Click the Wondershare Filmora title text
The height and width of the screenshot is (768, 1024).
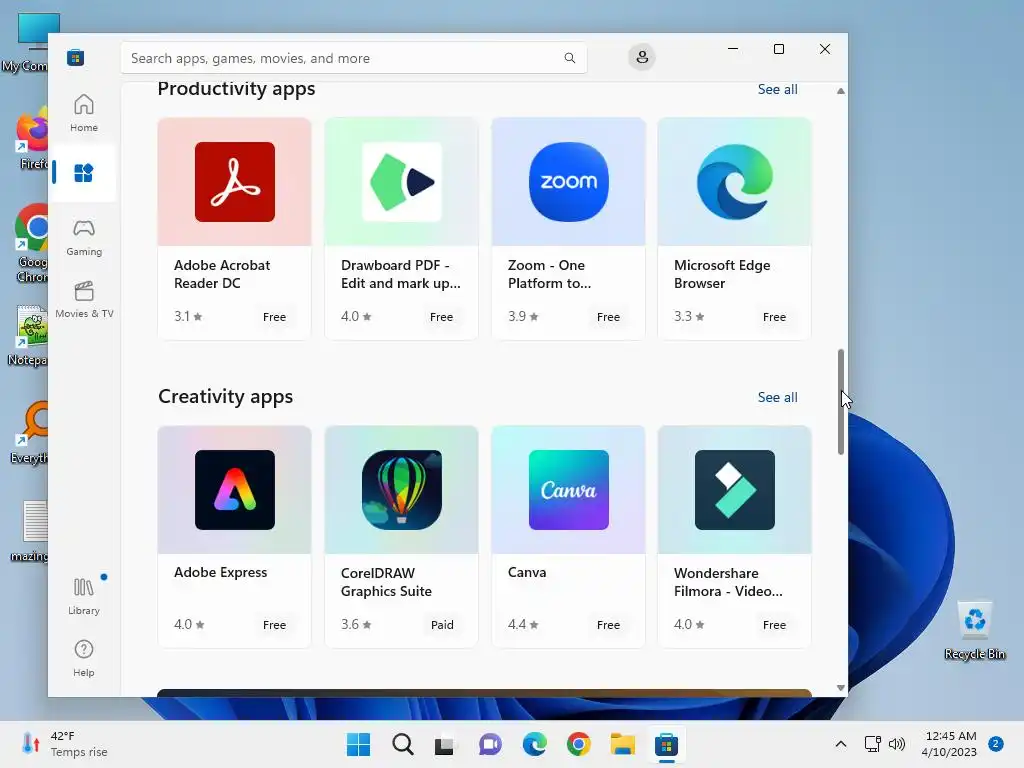coord(728,582)
